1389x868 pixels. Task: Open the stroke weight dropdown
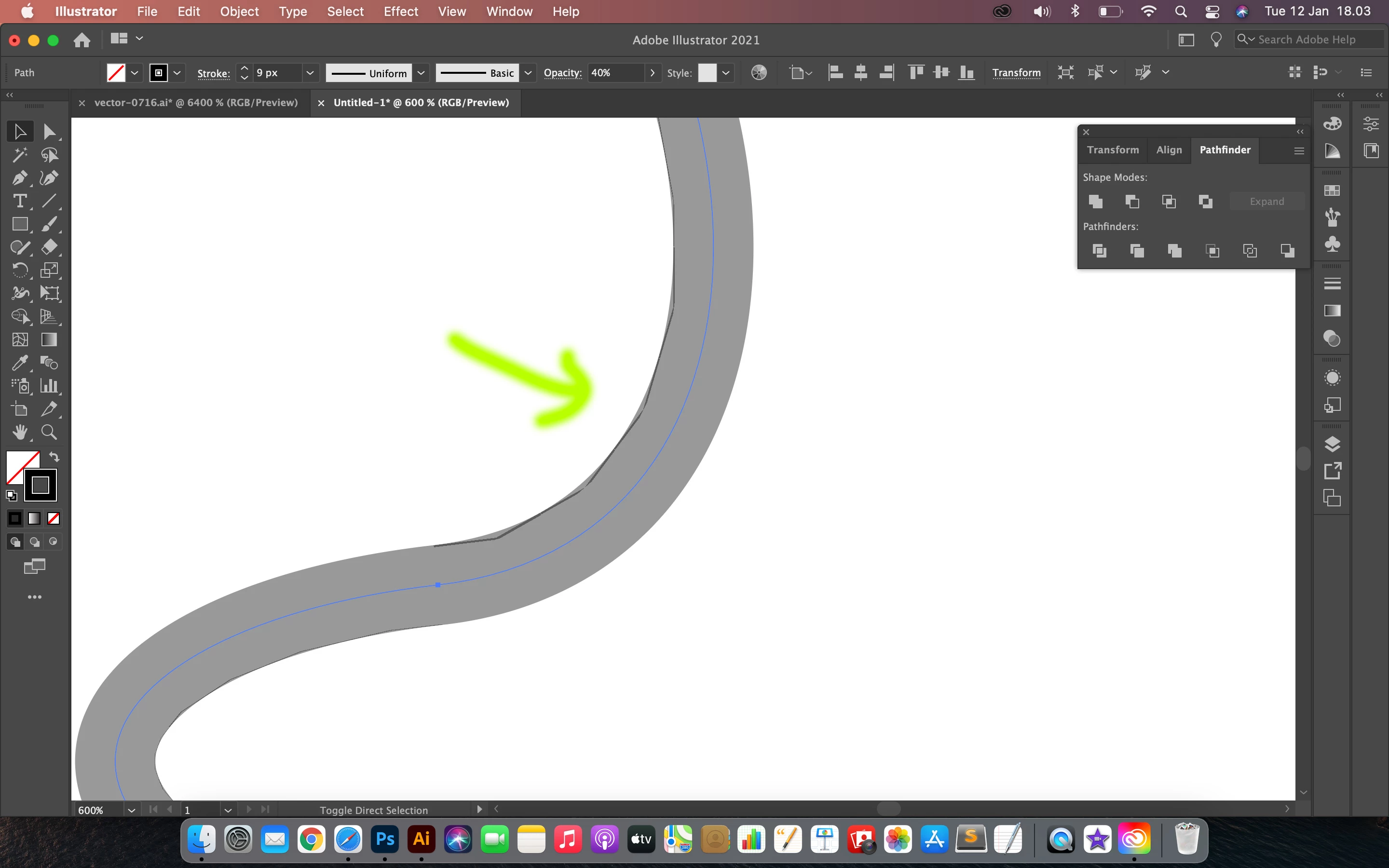pos(310,73)
